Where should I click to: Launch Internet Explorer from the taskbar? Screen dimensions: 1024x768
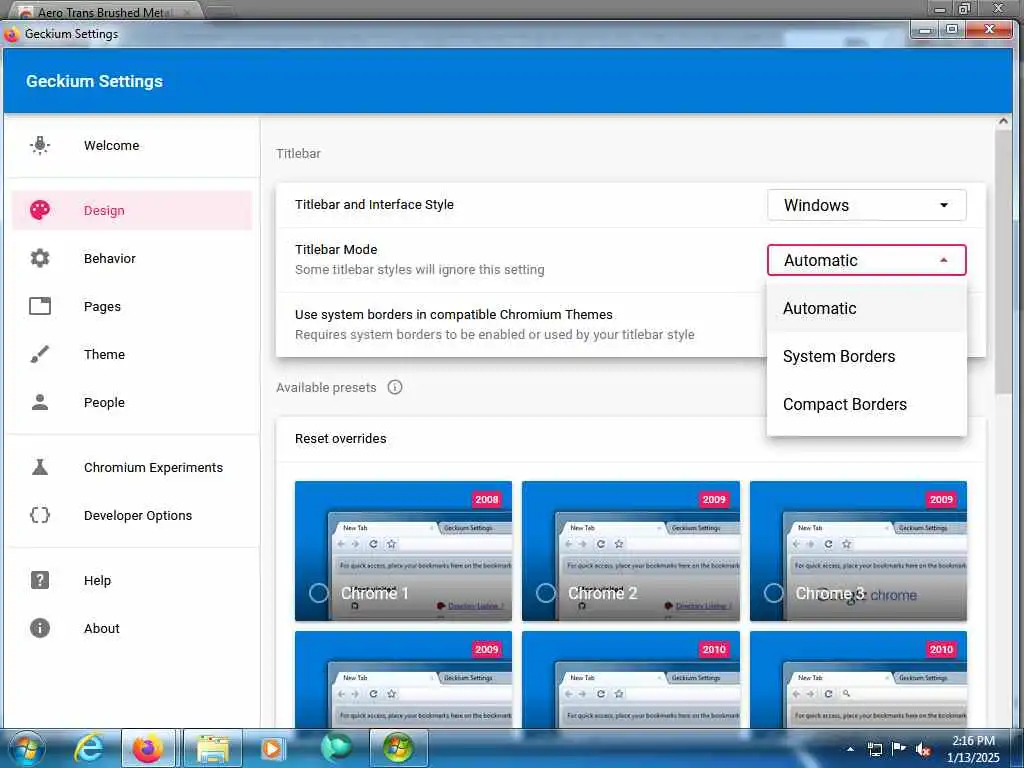coord(88,748)
